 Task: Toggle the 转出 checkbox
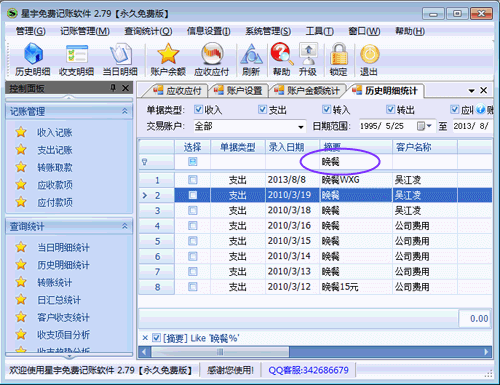coord(390,109)
